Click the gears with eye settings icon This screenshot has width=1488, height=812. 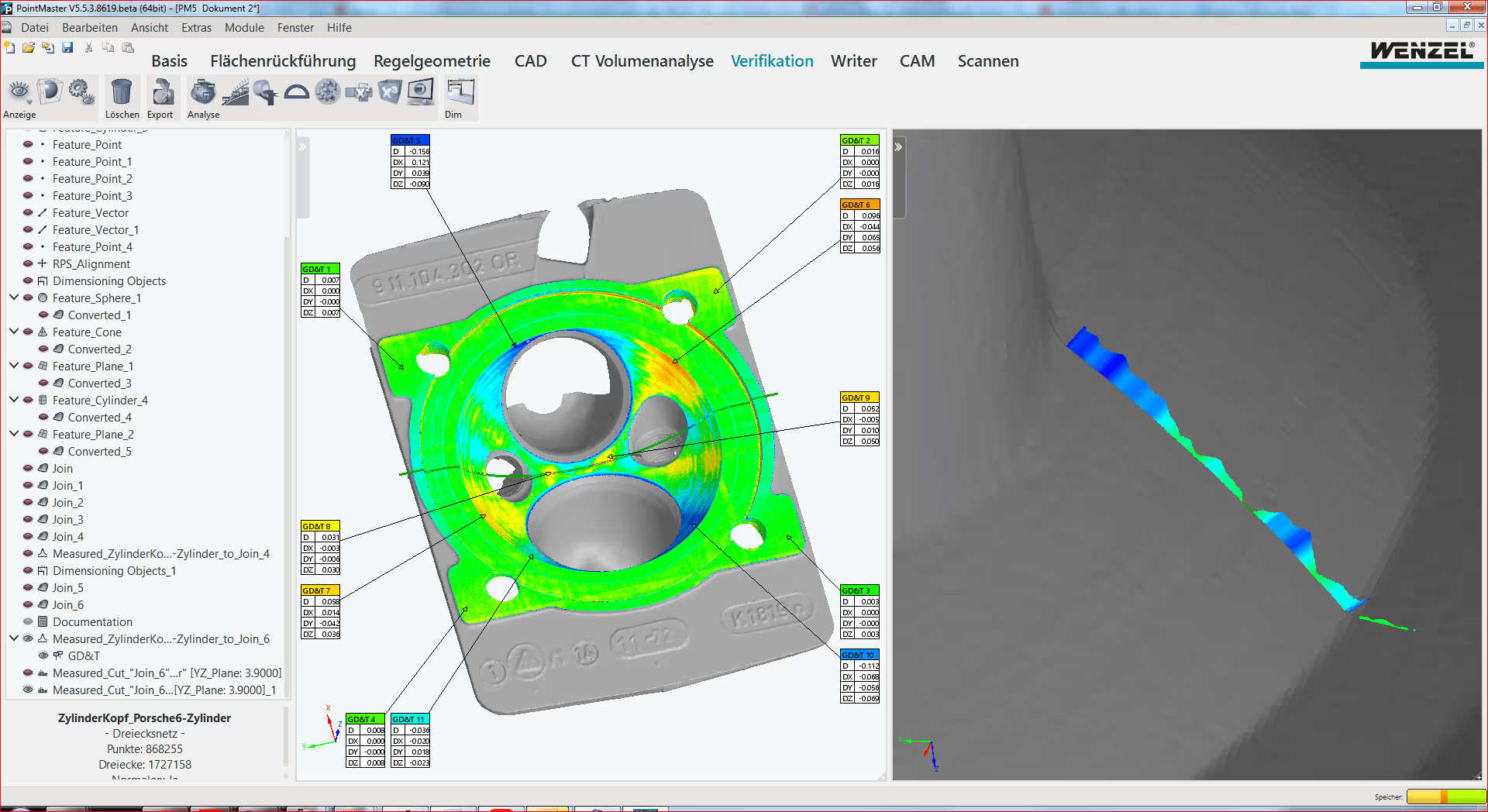click(x=81, y=92)
